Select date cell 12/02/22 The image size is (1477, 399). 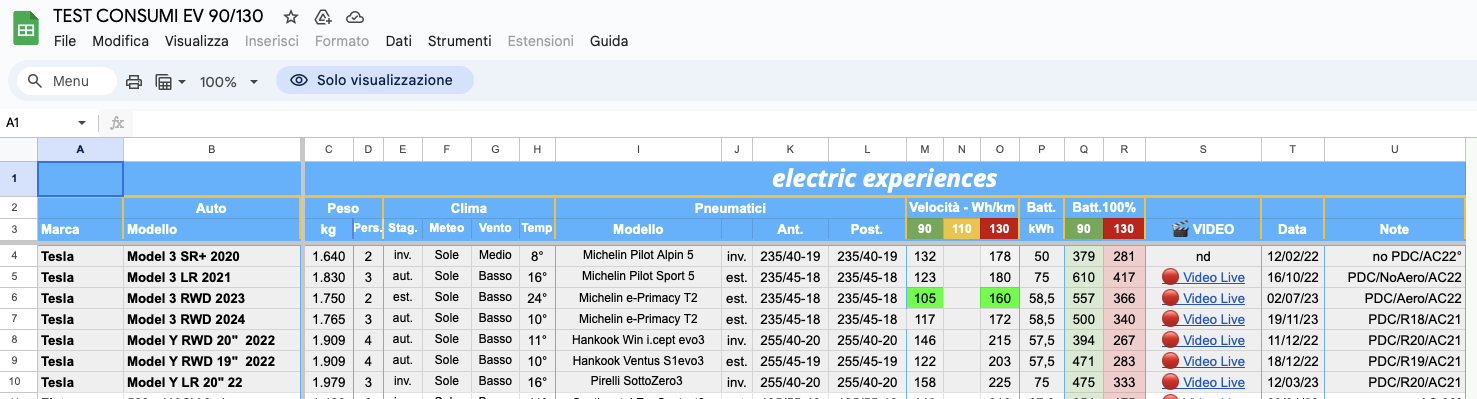click(1292, 256)
